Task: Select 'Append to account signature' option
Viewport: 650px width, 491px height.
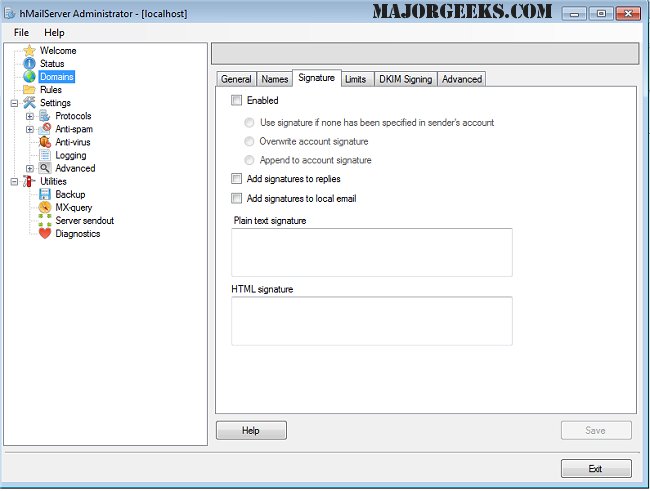Action: click(249, 160)
